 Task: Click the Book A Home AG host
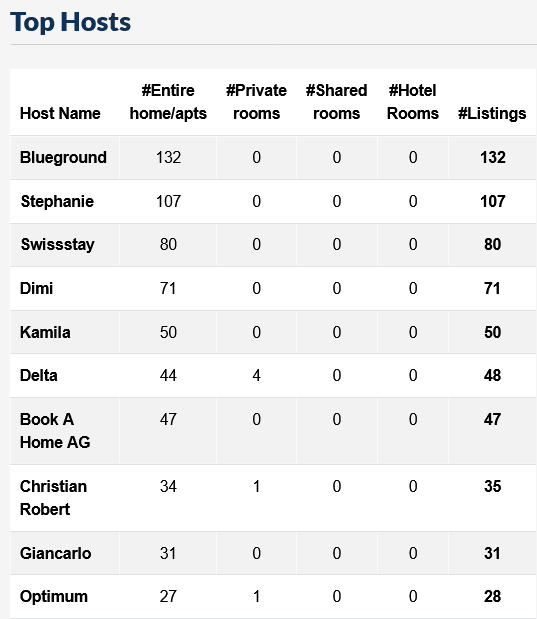[x=55, y=431]
